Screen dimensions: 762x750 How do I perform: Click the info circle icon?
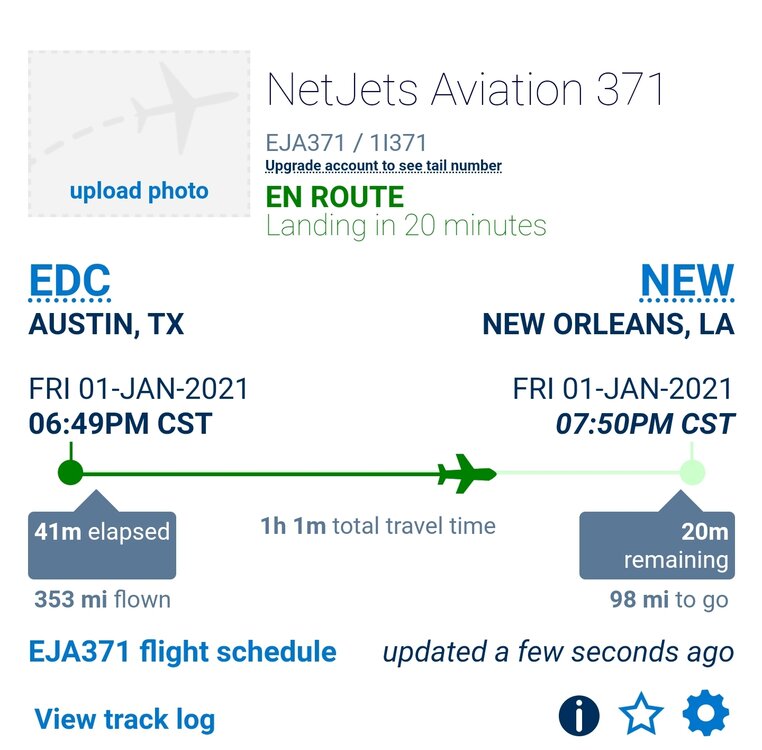click(579, 716)
